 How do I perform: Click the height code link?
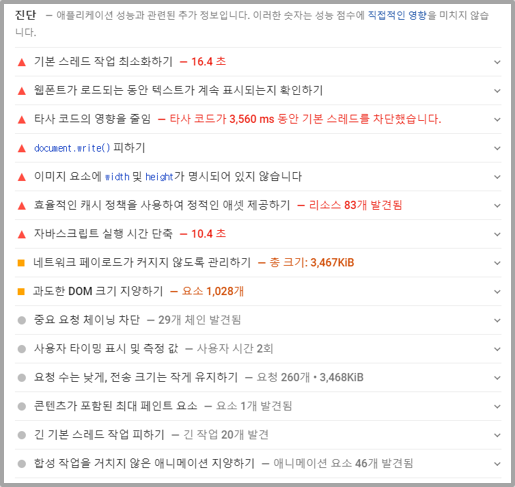point(159,176)
